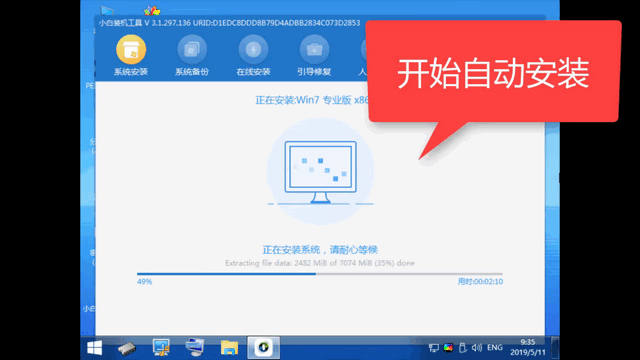Click the 正在安装:Win7 专业版 heading
This screenshot has width=640, height=360.
click(x=312, y=100)
